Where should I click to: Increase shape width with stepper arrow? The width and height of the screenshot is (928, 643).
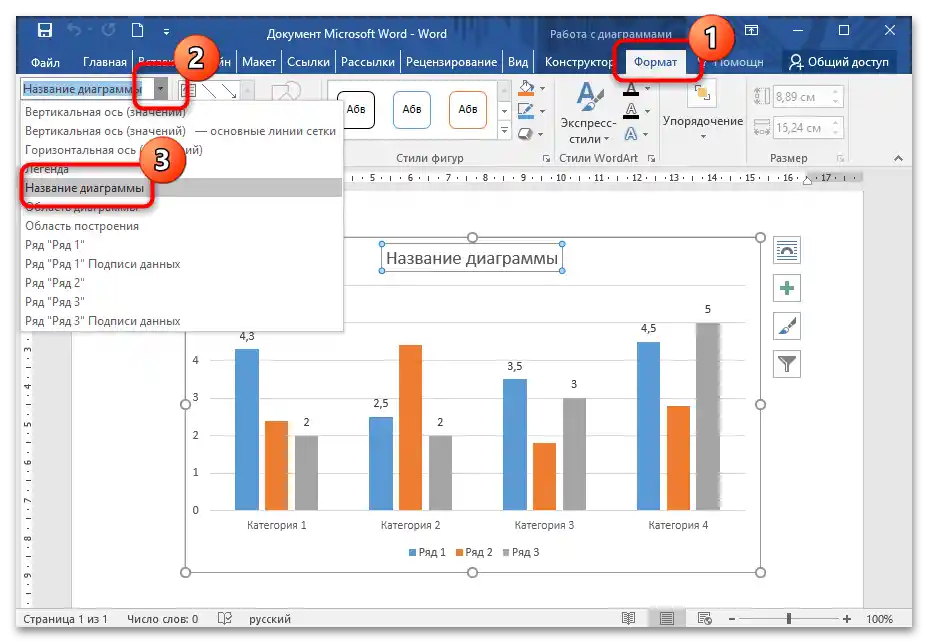pyautogui.click(x=836, y=123)
